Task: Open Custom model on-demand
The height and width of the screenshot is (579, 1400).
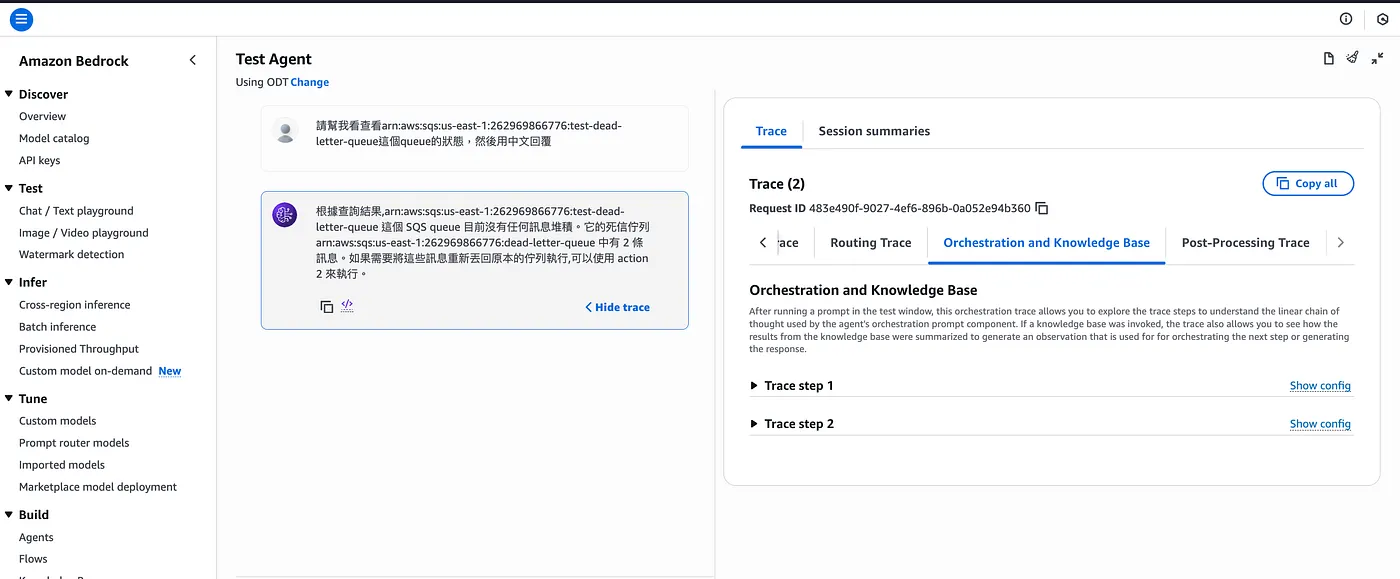Action: (x=85, y=371)
